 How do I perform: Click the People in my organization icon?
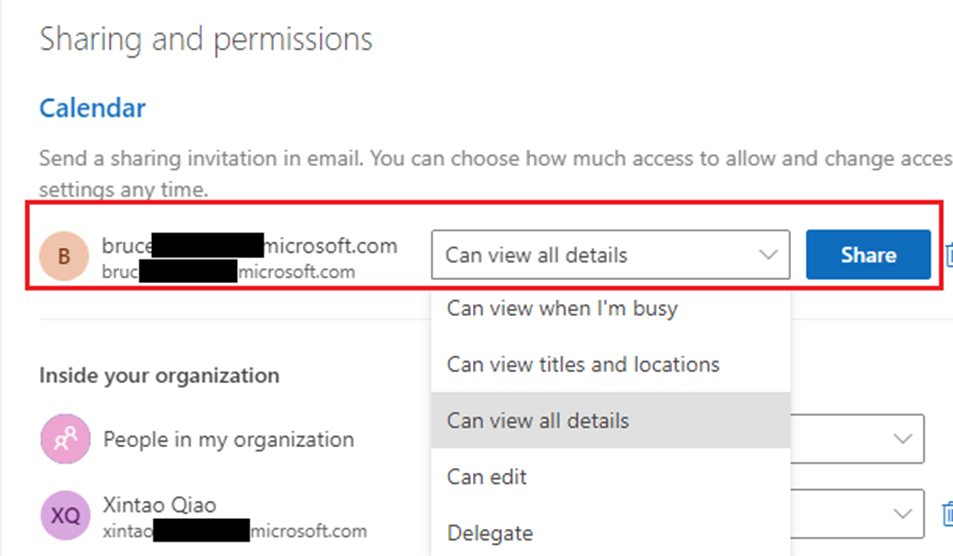(65, 439)
